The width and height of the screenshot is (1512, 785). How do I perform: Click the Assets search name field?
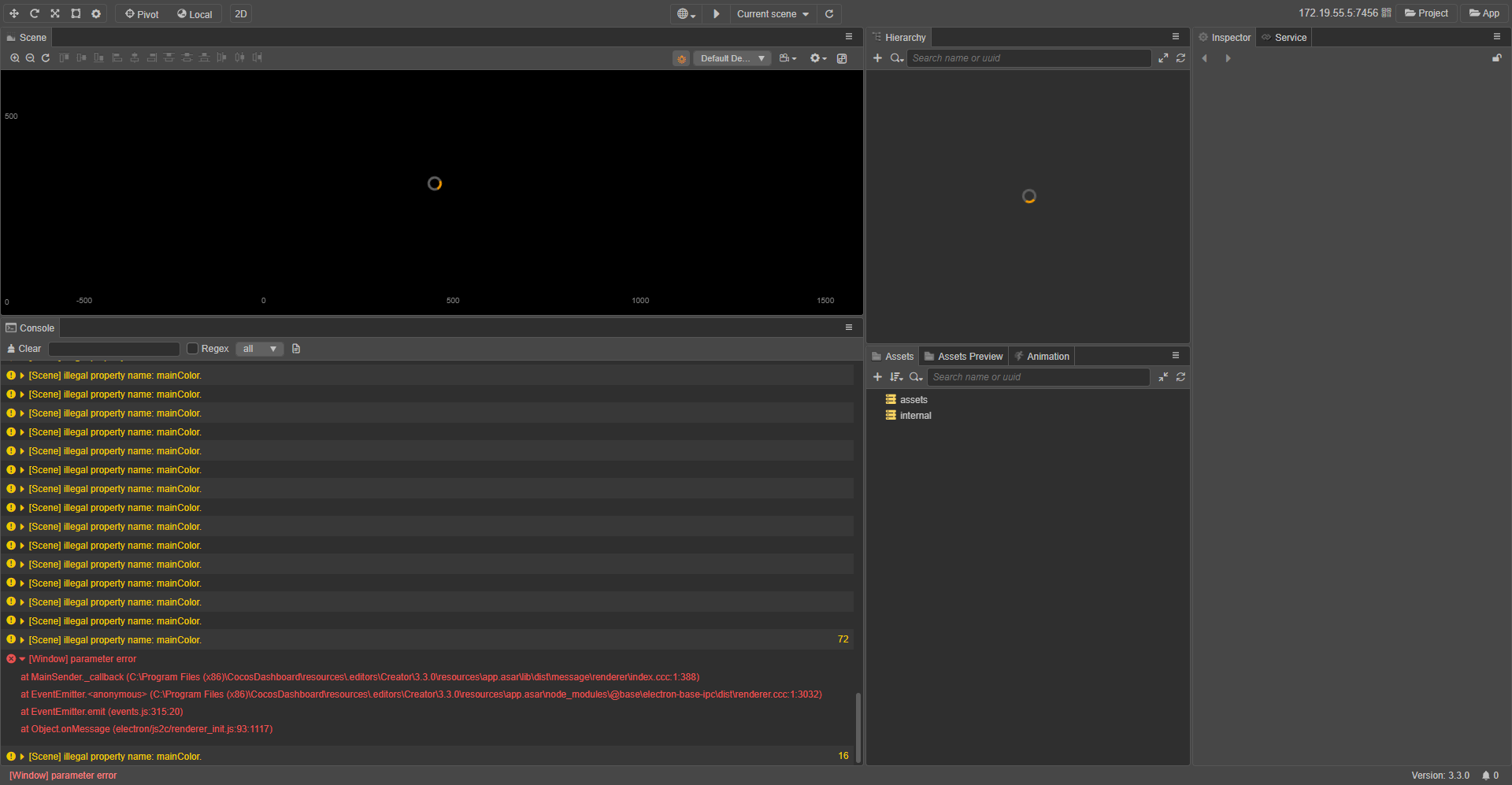tap(1038, 376)
